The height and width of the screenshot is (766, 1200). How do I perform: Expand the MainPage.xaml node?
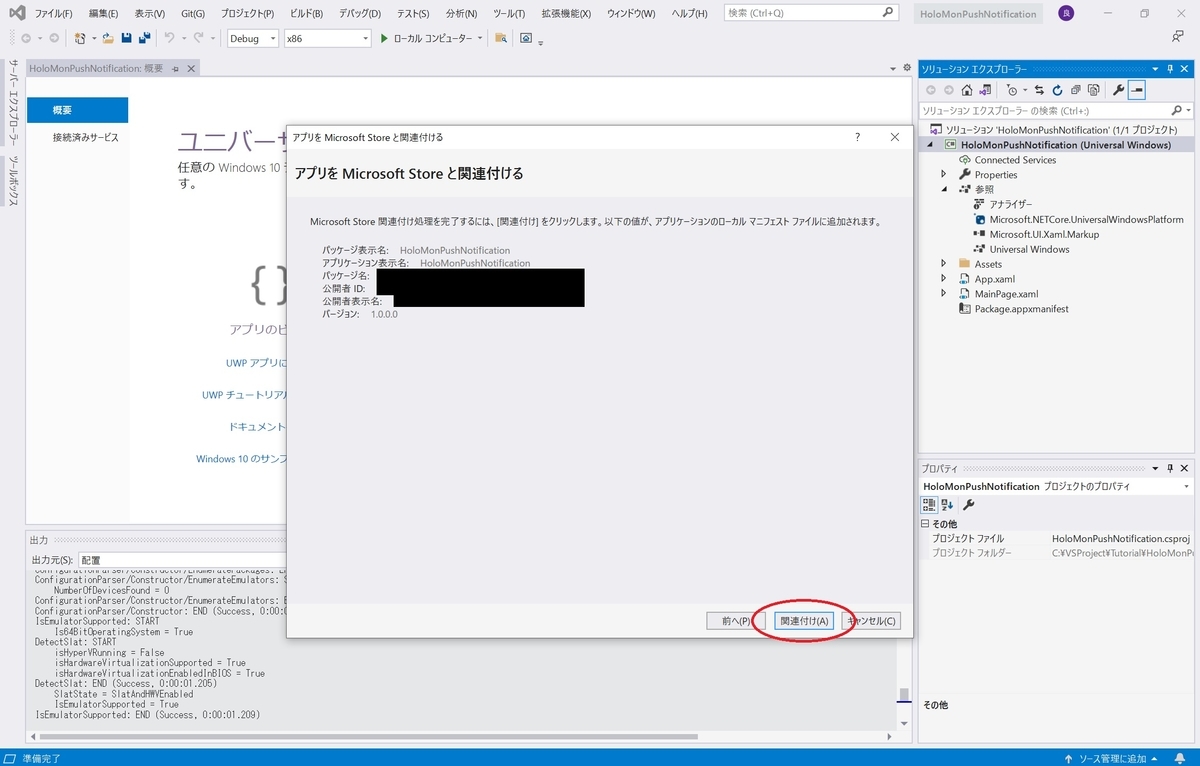point(943,294)
